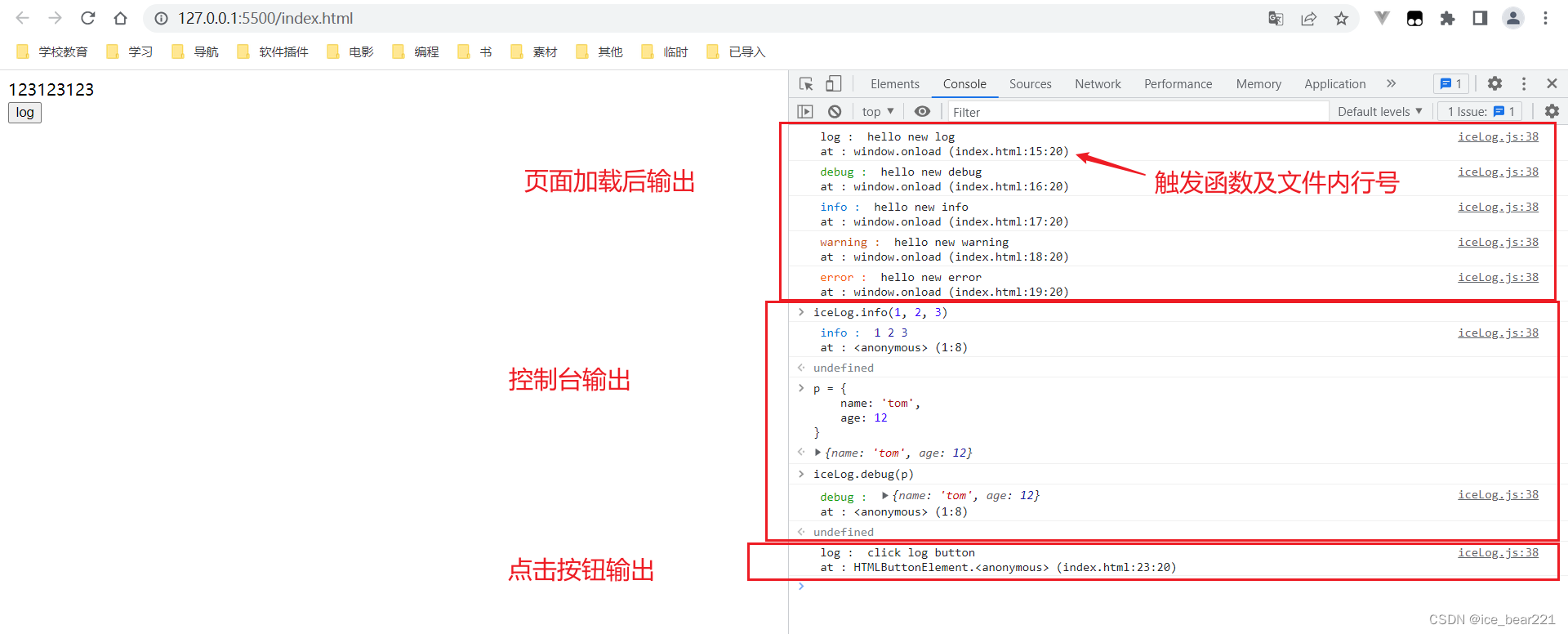Open iceLog.js:38 link for hello new warning

1498,242
